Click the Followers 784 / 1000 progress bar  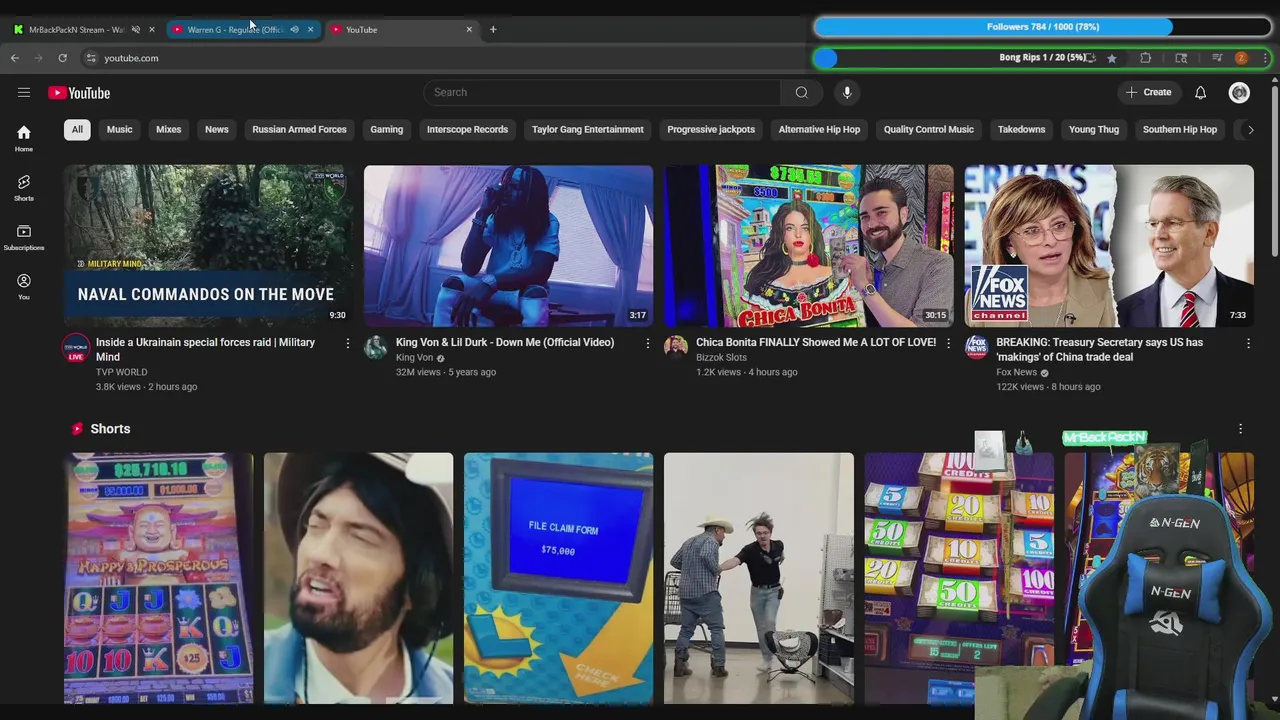pos(1042,27)
